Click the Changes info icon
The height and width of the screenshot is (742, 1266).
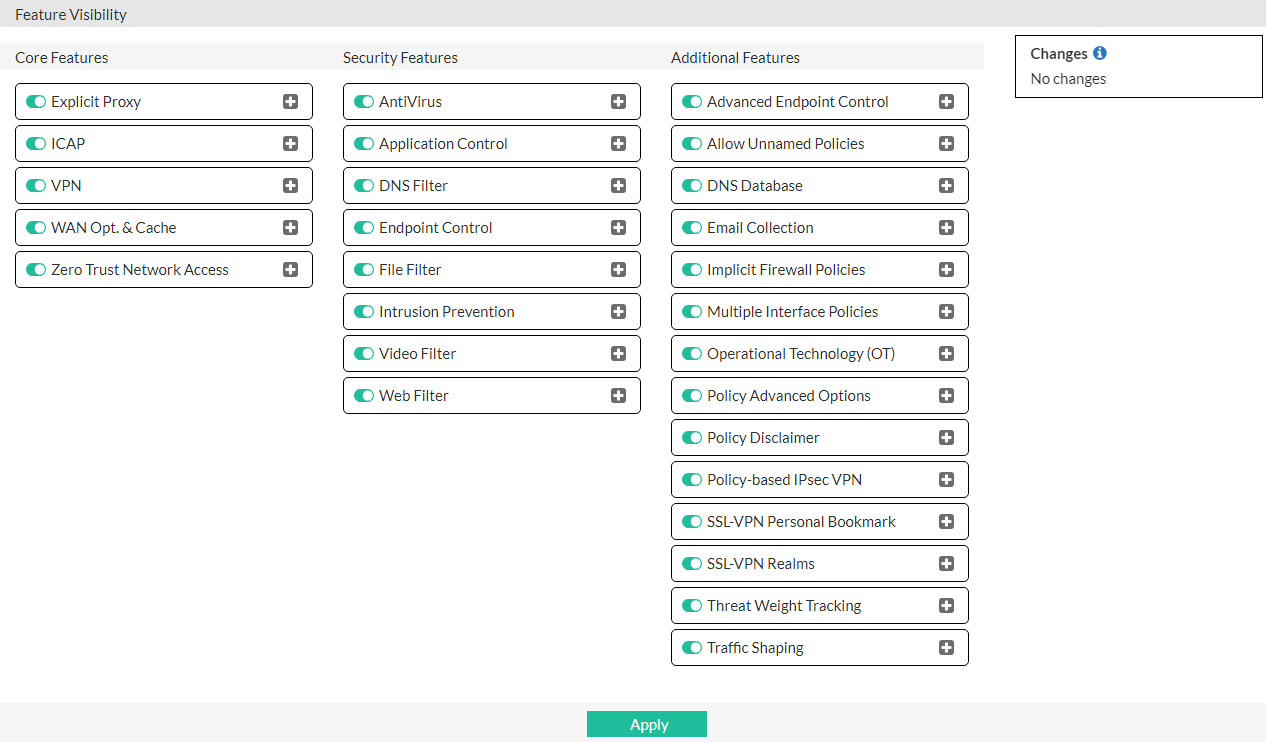[x=1100, y=54]
